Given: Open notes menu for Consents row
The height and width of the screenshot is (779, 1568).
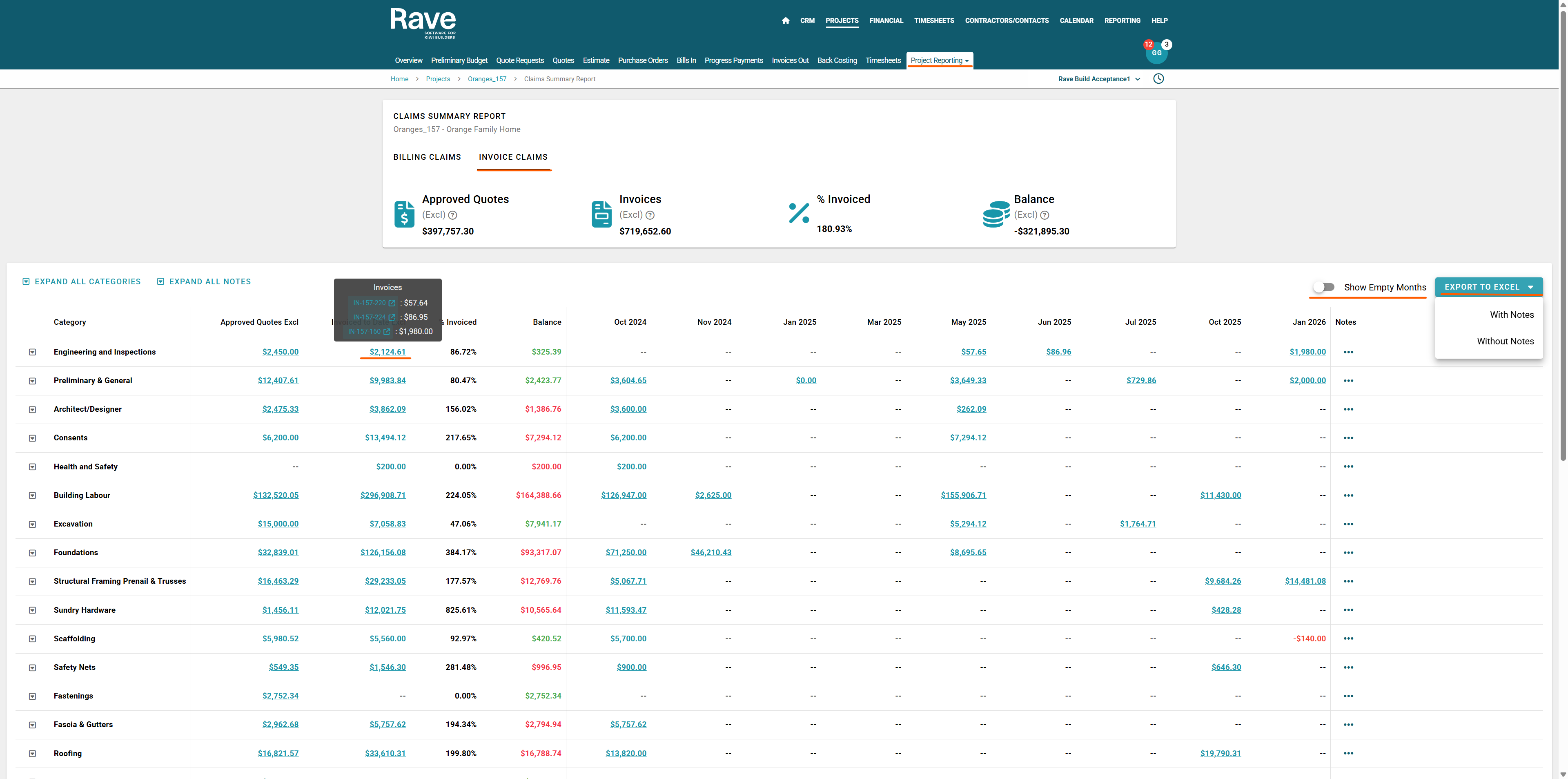Looking at the screenshot, I should coord(1348,438).
